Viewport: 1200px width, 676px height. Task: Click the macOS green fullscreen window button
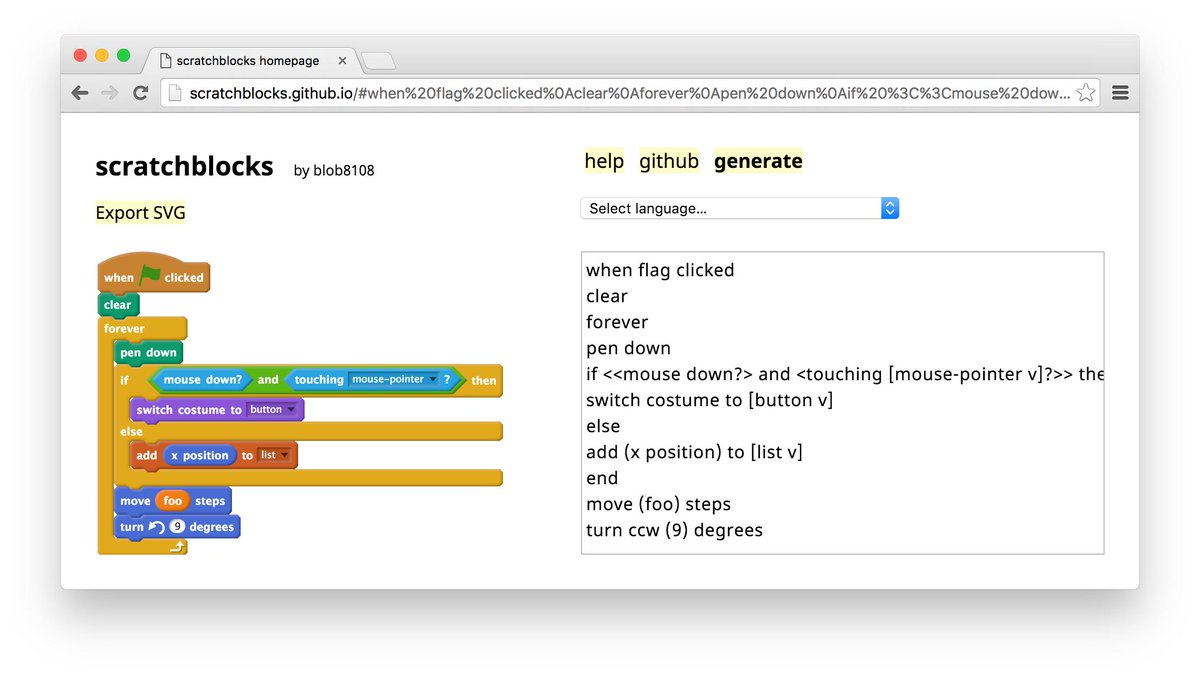pos(124,55)
